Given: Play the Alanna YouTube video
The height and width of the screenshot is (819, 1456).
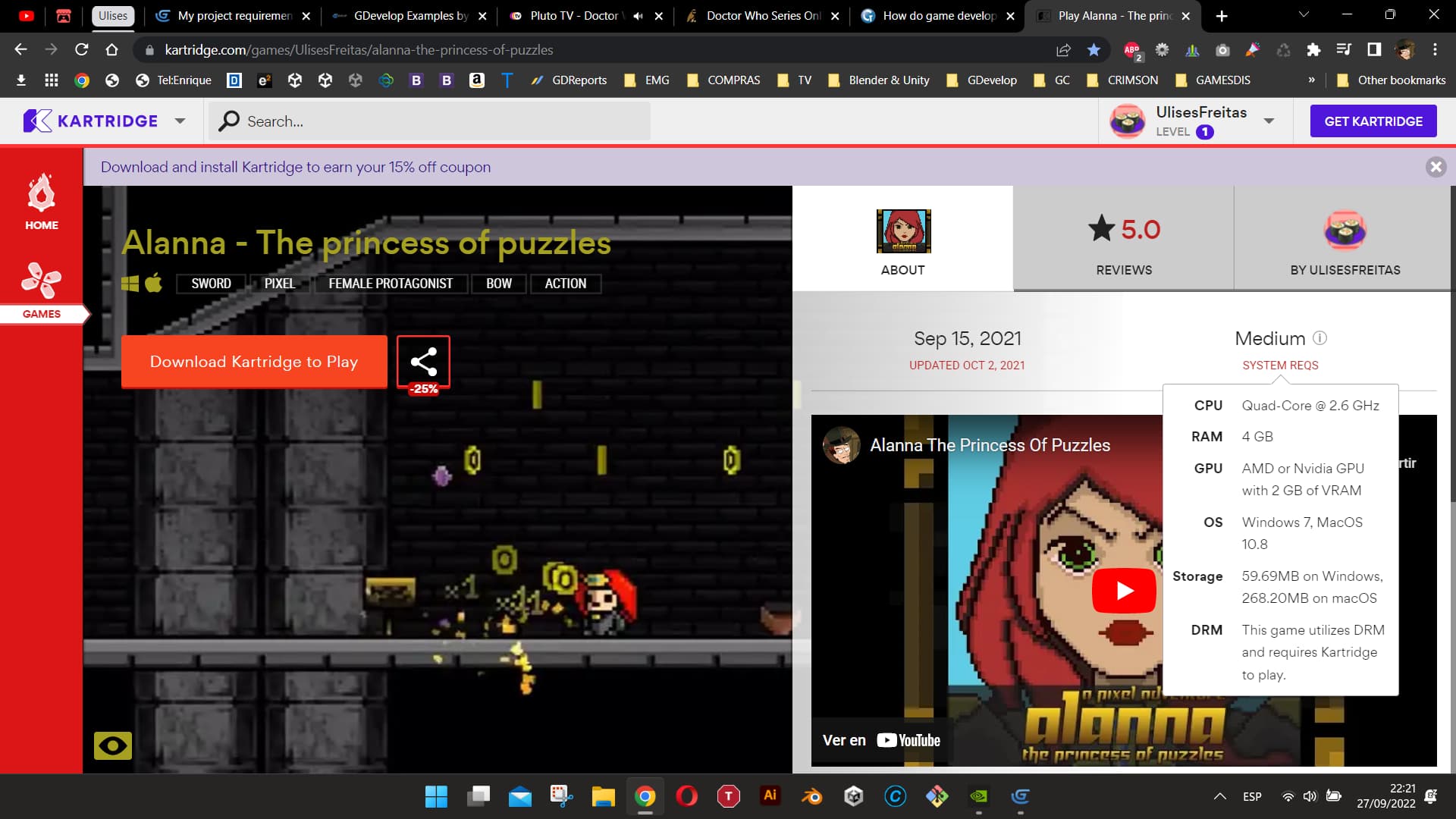Looking at the screenshot, I should click(1124, 591).
